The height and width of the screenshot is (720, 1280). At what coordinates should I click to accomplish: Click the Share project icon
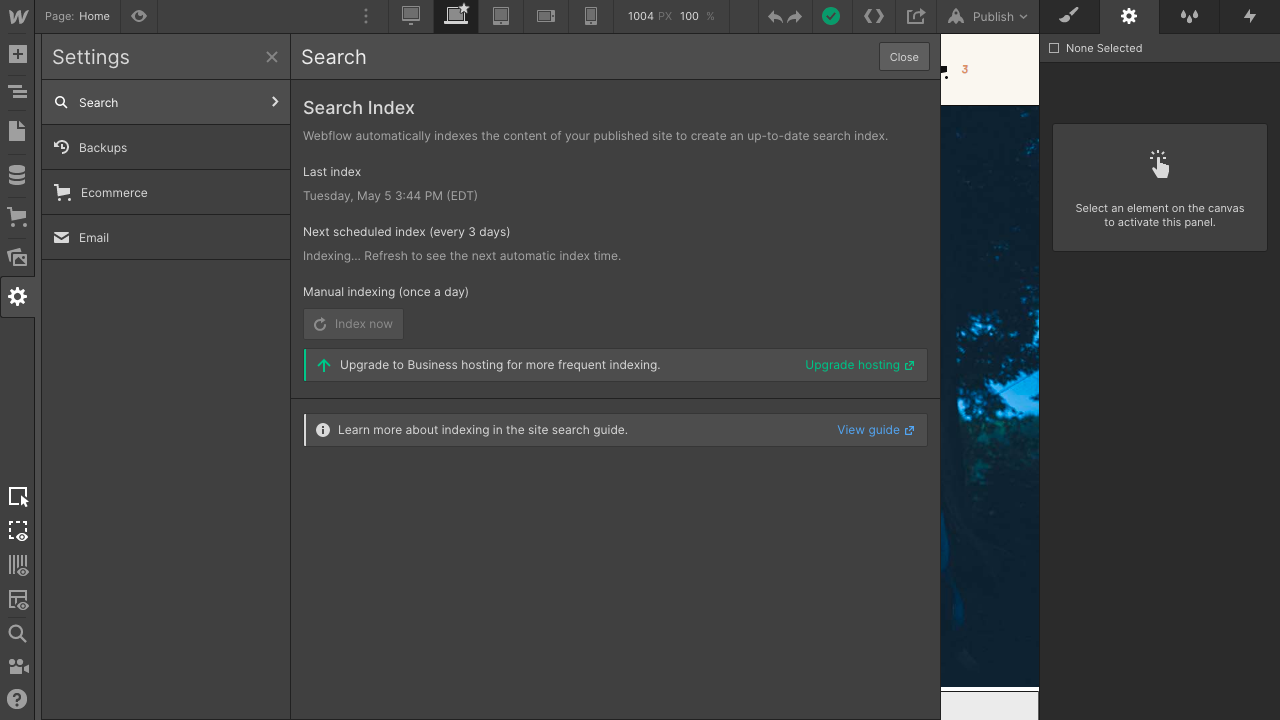[x=916, y=16]
